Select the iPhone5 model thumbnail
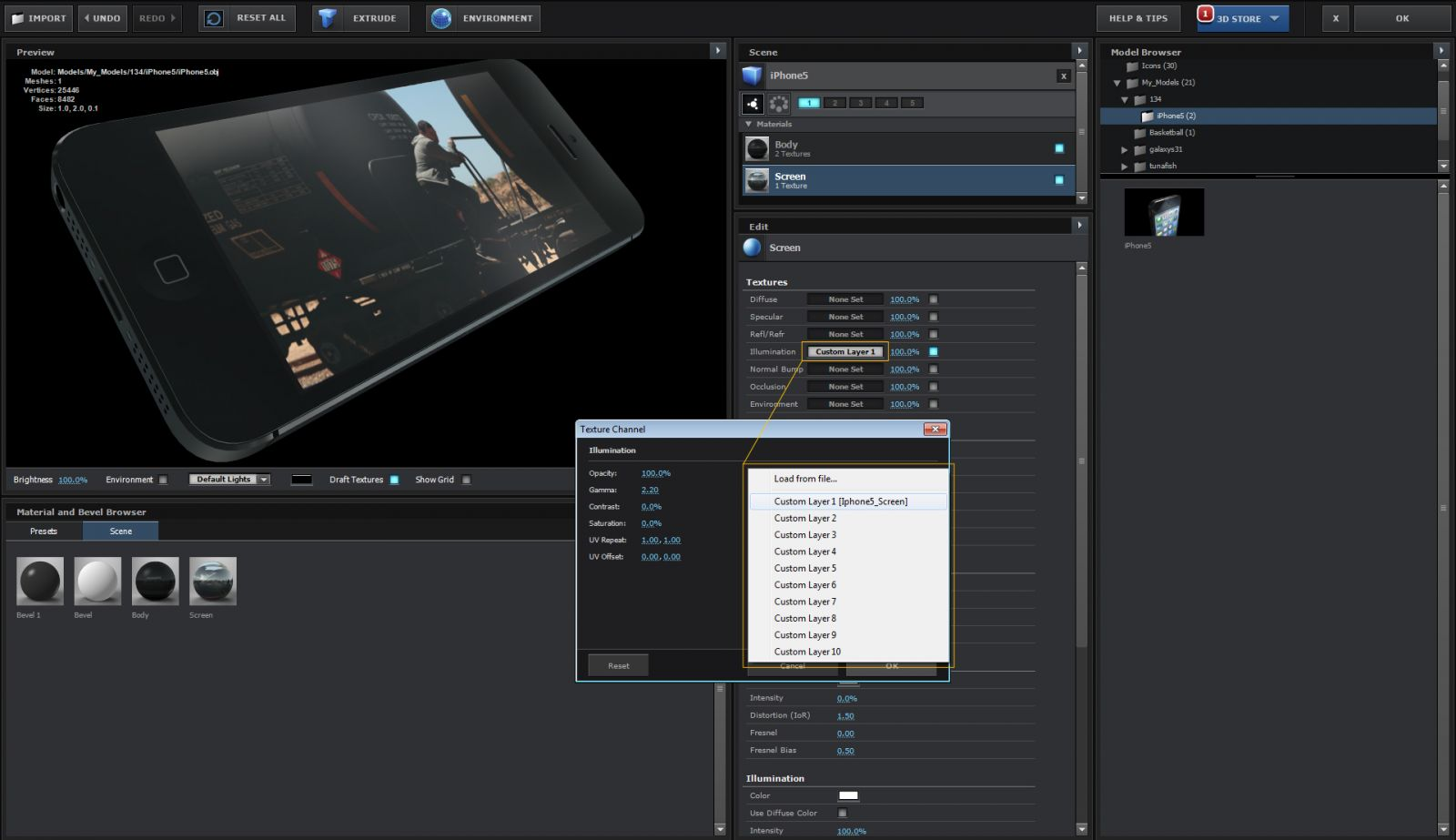The image size is (1456, 840). tap(1164, 212)
